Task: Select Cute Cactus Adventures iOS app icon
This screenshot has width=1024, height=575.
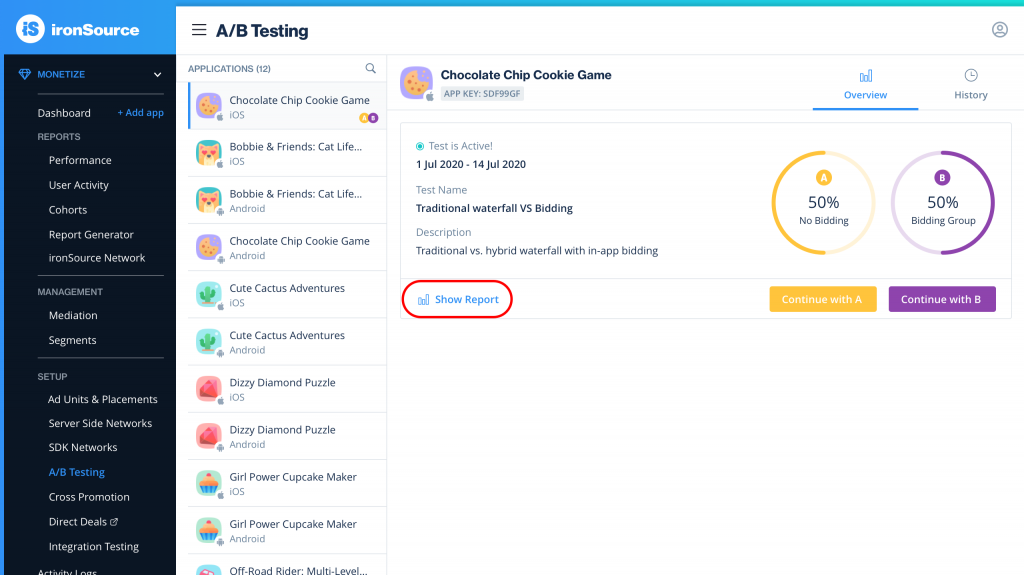Action: 209,295
